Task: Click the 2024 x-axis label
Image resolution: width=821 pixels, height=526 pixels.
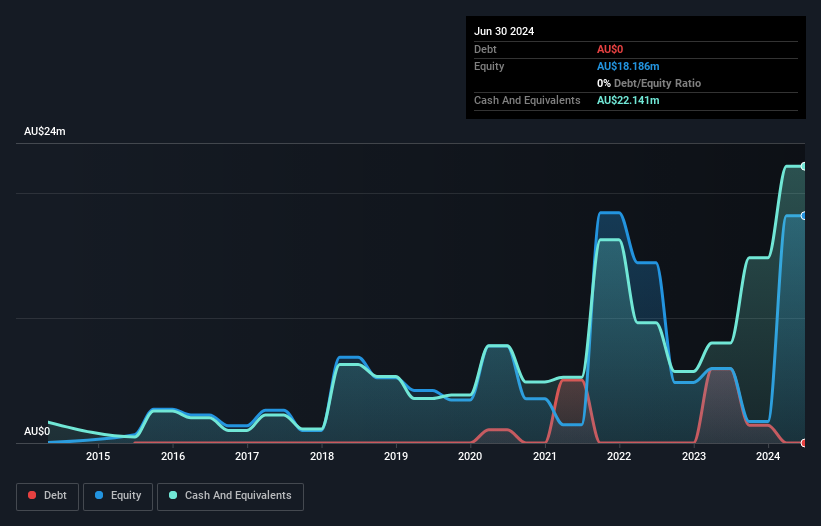Action: (768, 456)
